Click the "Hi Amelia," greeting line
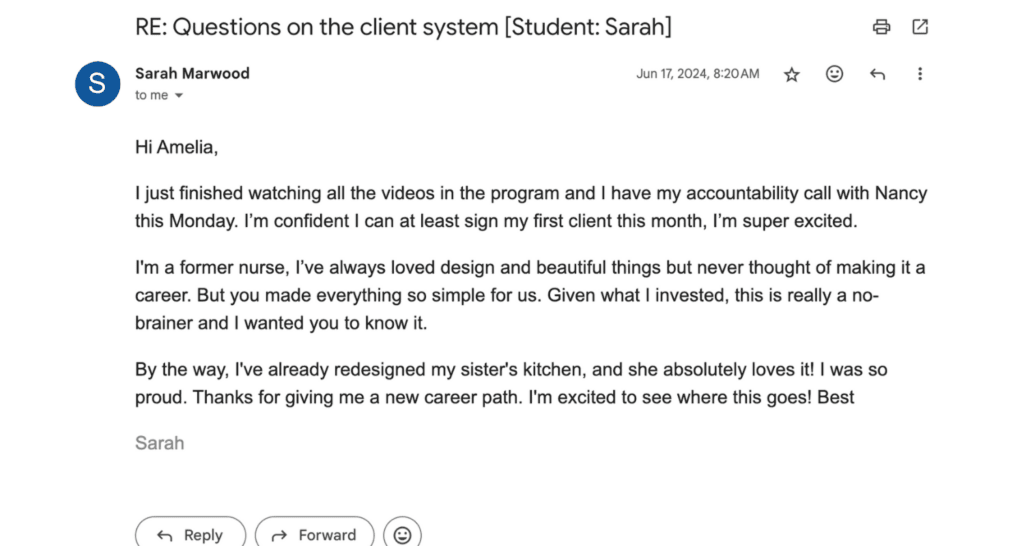The width and height of the screenshot is (1024, 546). (x=176, y=148)
